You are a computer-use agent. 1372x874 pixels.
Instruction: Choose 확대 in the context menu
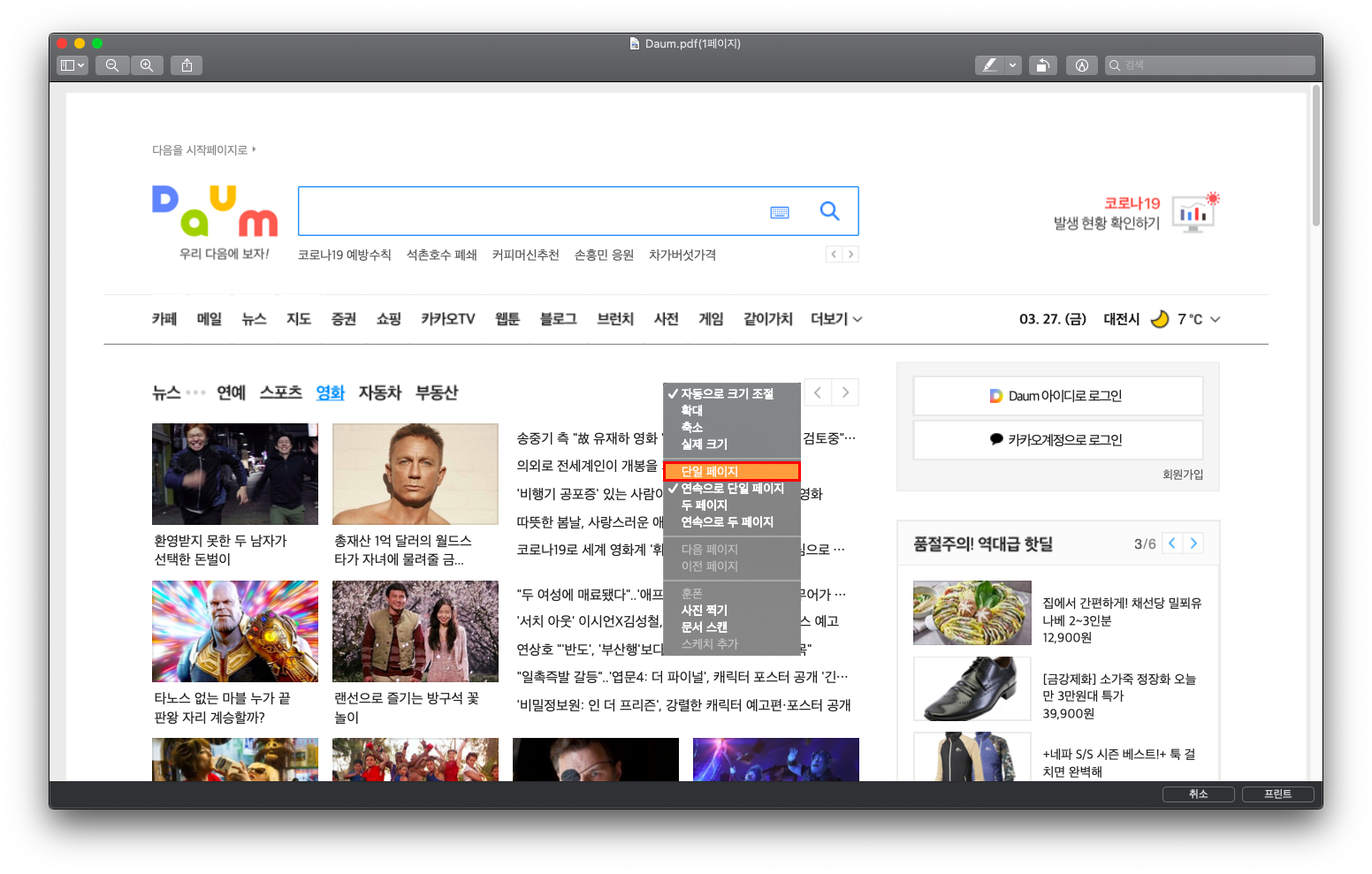pyautogui.click(x=732, y=411)
